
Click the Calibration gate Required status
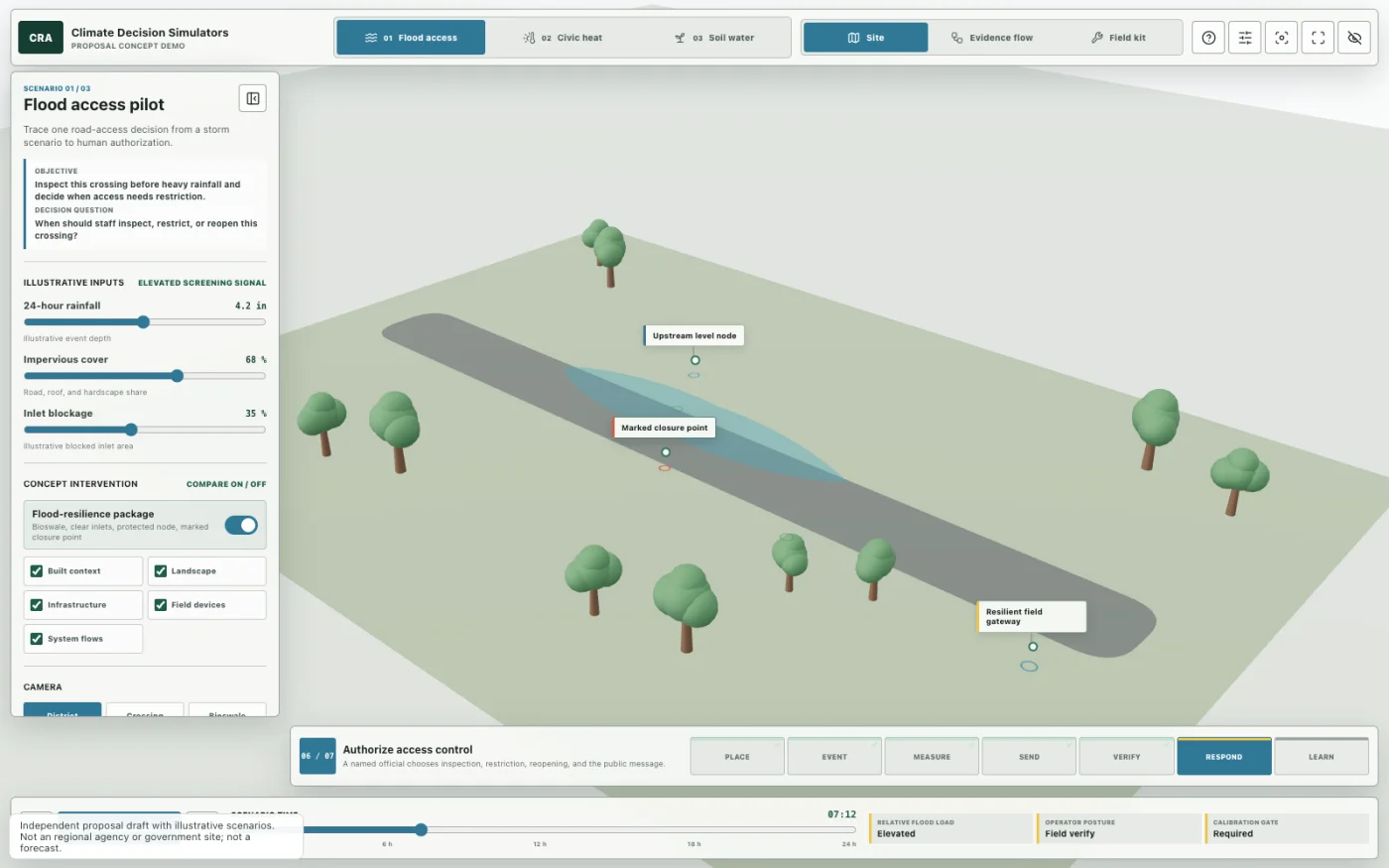[1287, 828]
